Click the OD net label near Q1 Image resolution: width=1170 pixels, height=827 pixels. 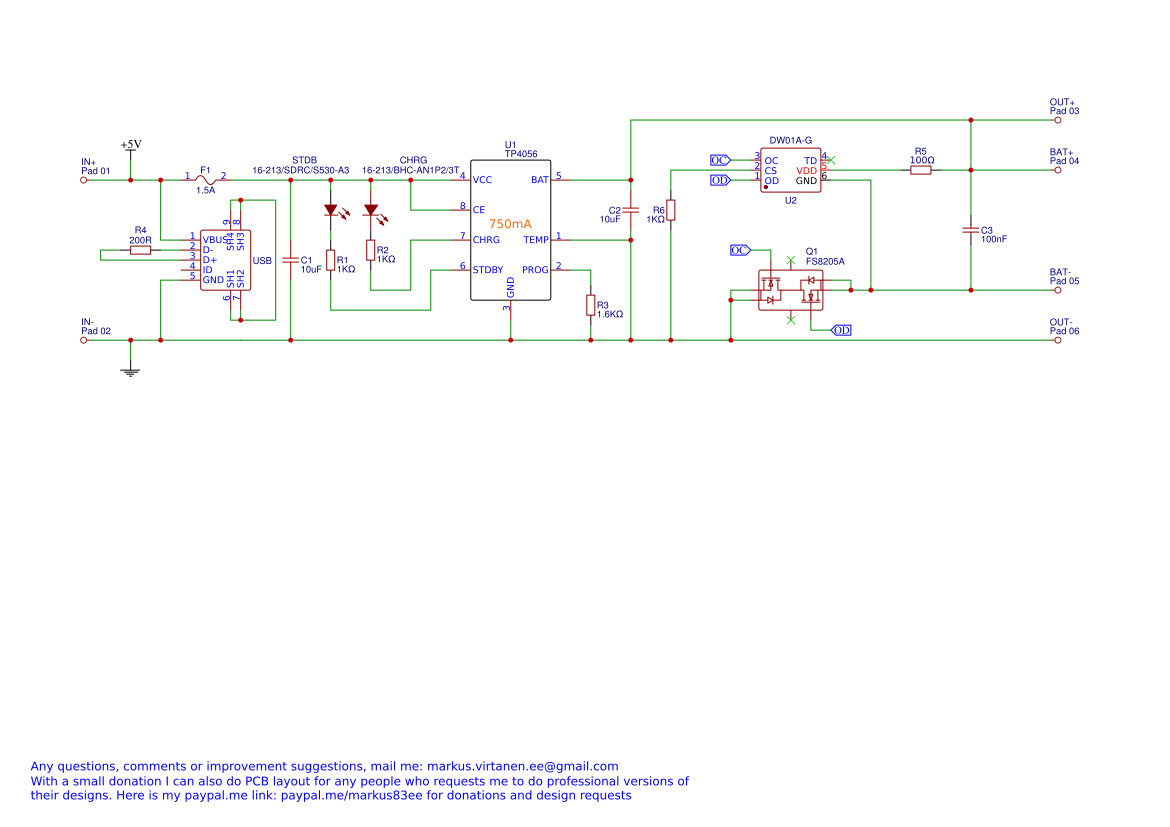coord(841,330)
